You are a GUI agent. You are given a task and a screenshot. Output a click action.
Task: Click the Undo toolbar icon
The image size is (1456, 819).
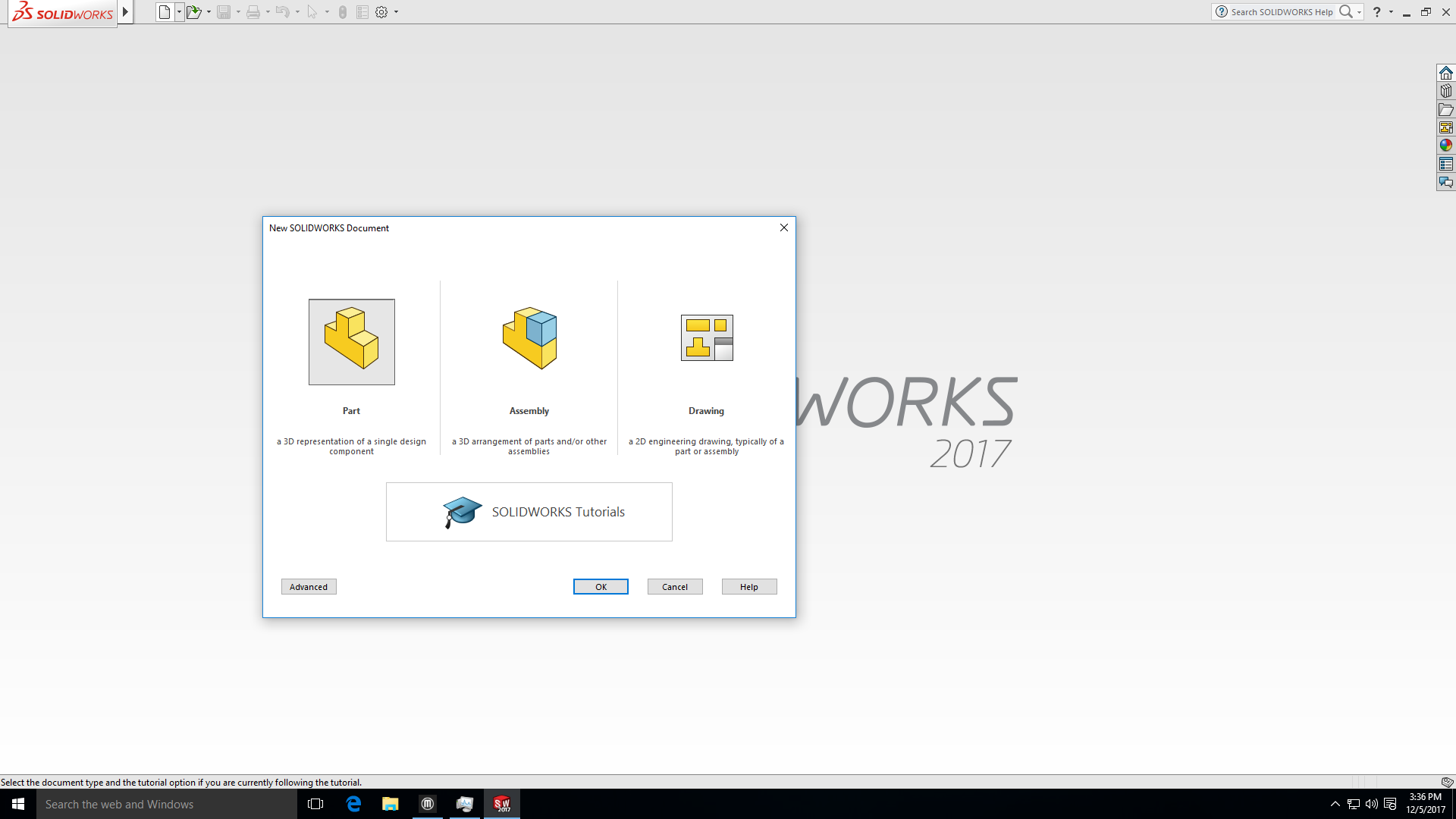[x=282, y=11]
